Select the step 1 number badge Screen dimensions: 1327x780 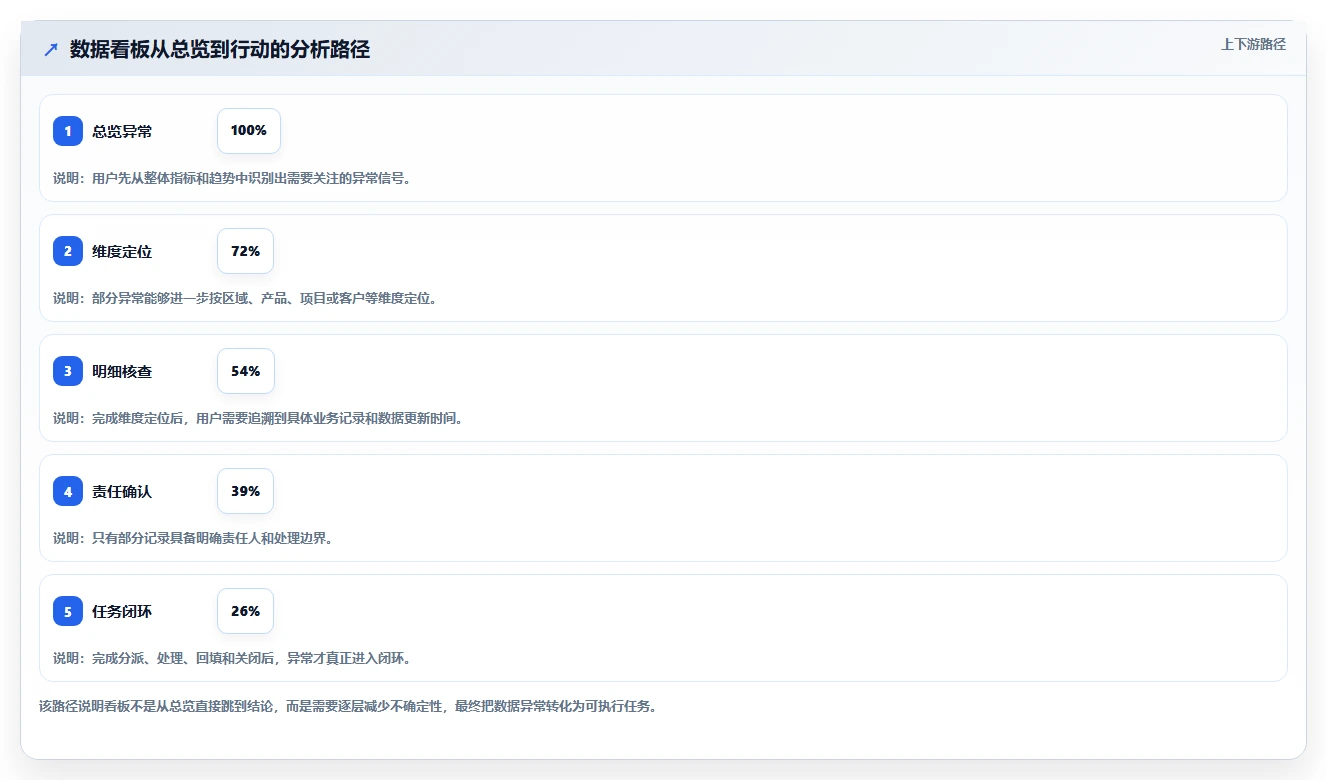(68, 131)
